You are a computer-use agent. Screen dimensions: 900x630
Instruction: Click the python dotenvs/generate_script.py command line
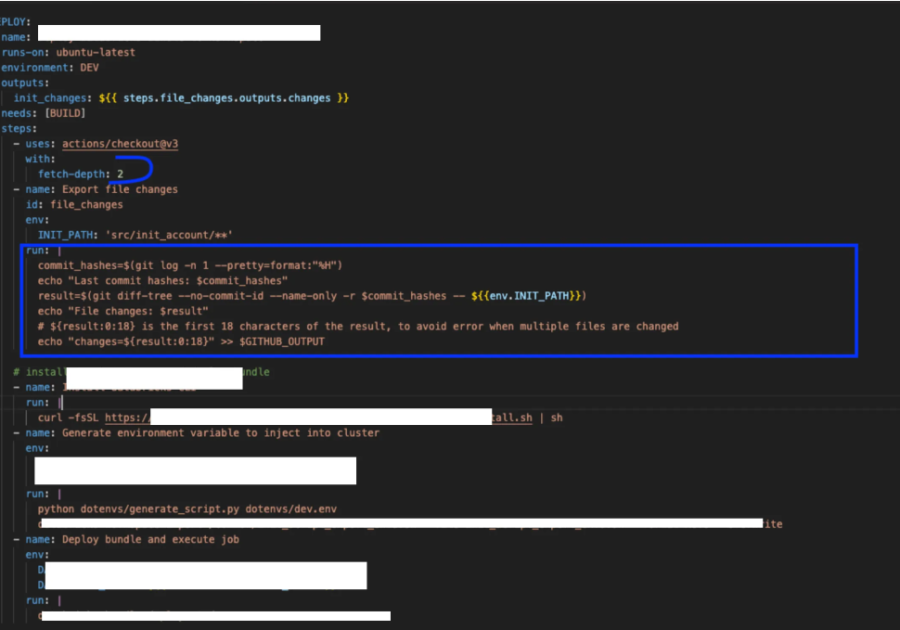click(187, 508)
